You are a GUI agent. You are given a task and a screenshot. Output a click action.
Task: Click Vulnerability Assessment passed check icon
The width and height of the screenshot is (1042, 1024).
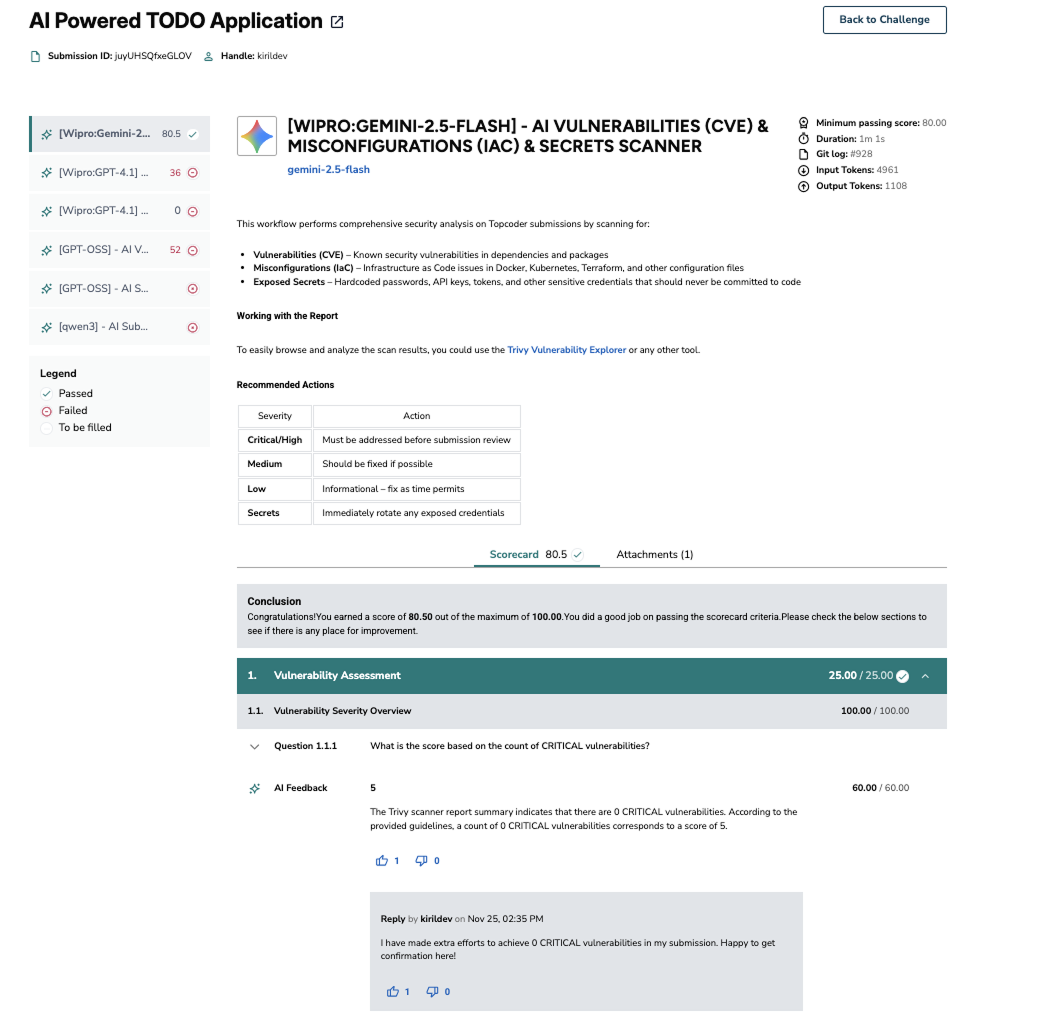point(902,676)
